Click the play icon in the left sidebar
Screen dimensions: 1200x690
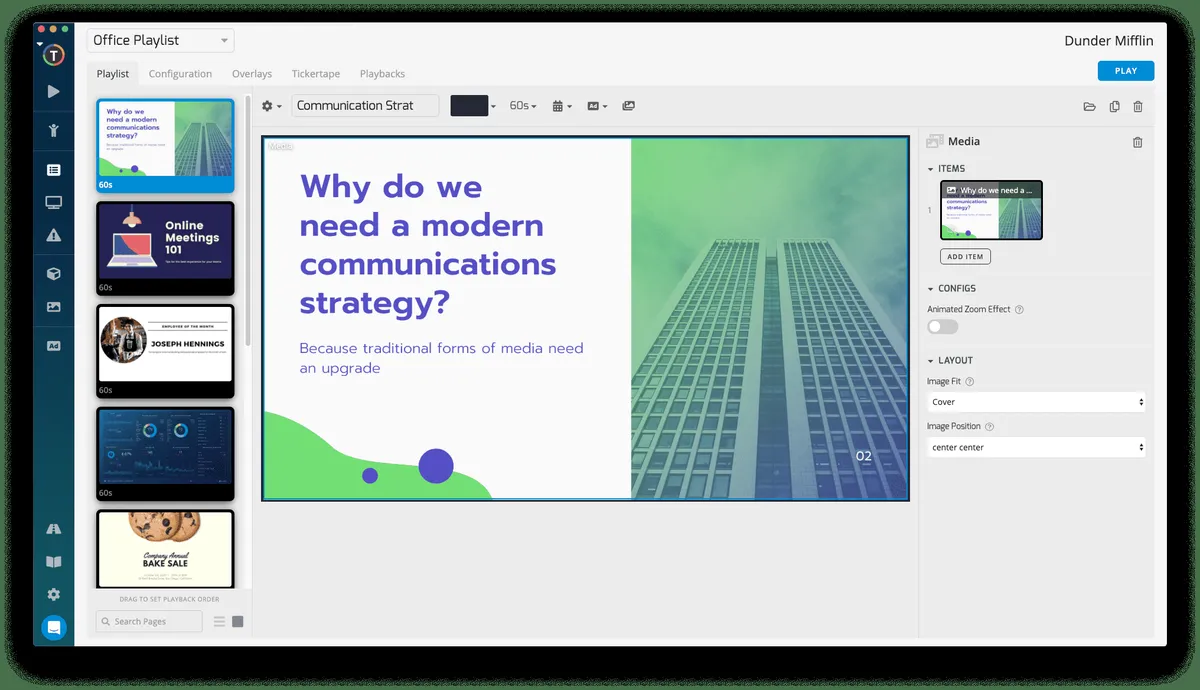[x=54, y=92]
